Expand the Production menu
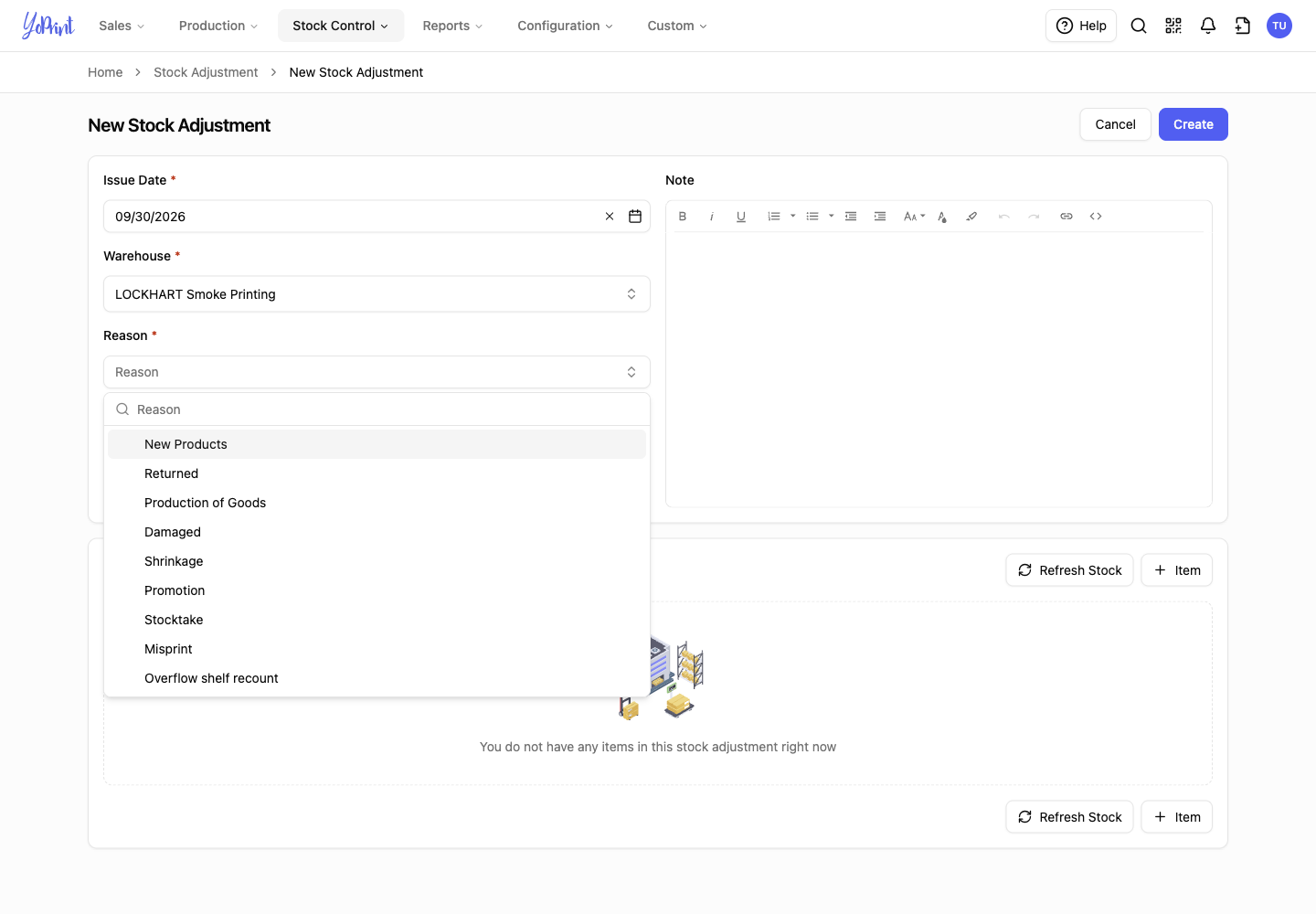 click(218, 26)
